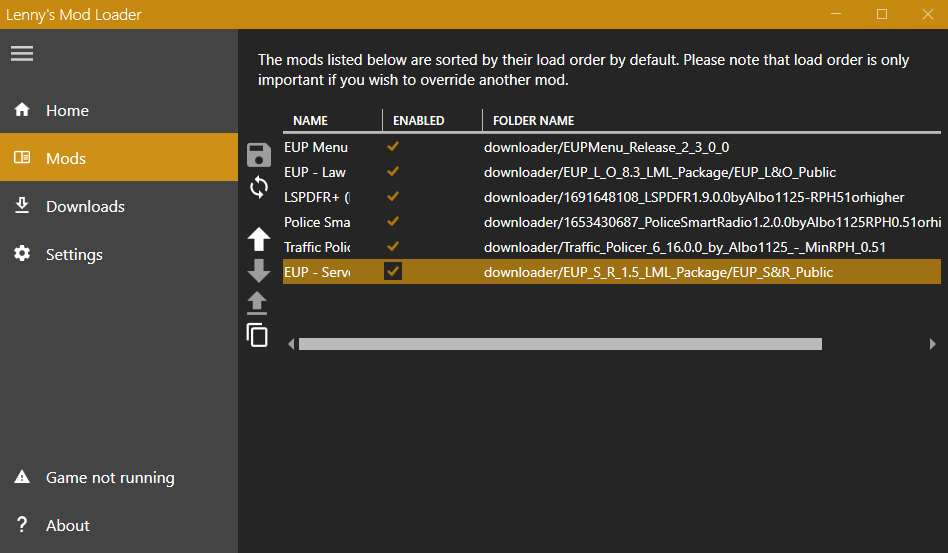Click the horizontal scrollbar thumb
This screenshot has width=948, height=553.
[x=560, y=344]
